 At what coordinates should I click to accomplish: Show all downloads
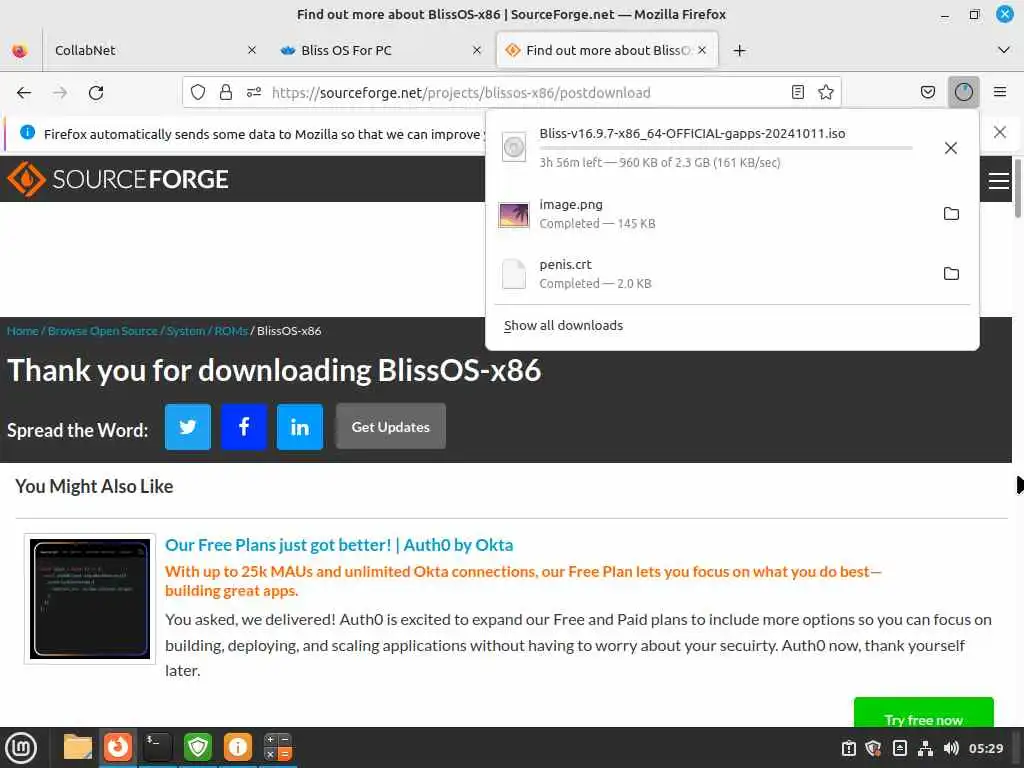[563, 325]
